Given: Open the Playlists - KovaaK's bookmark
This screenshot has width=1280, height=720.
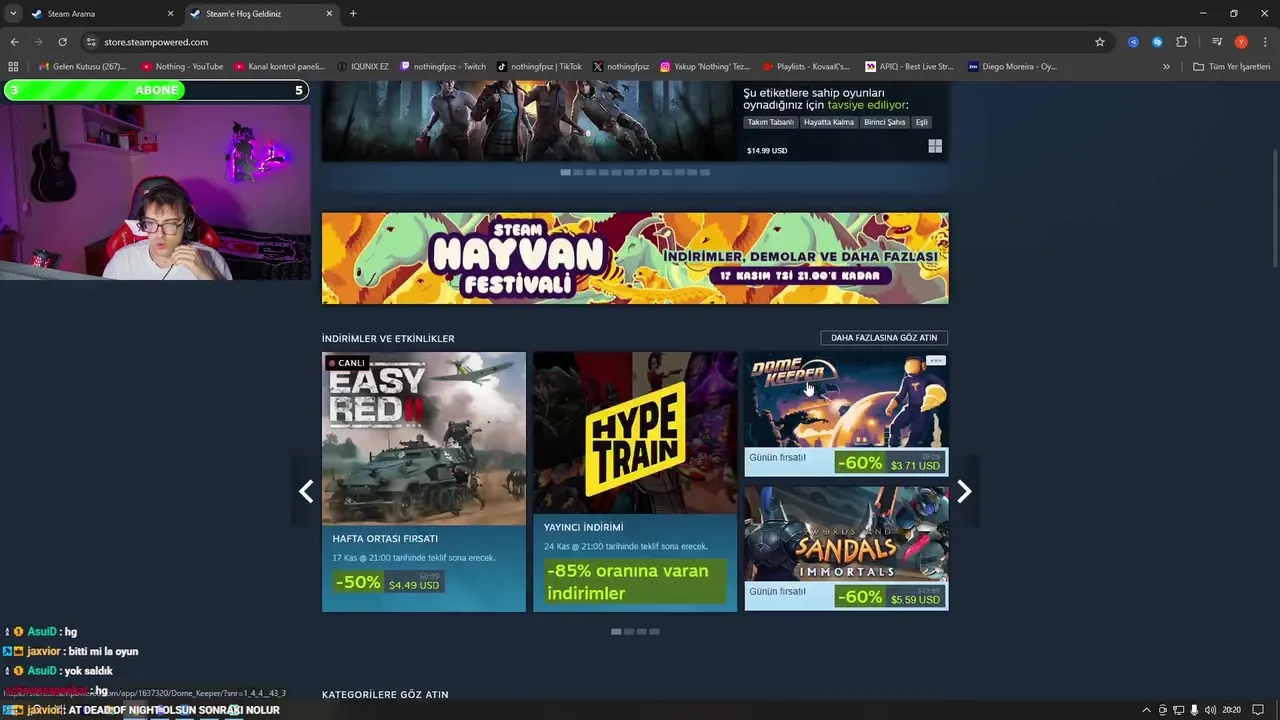Looking at the screenshot, I should pyautogui.click(x=806, y=67).
